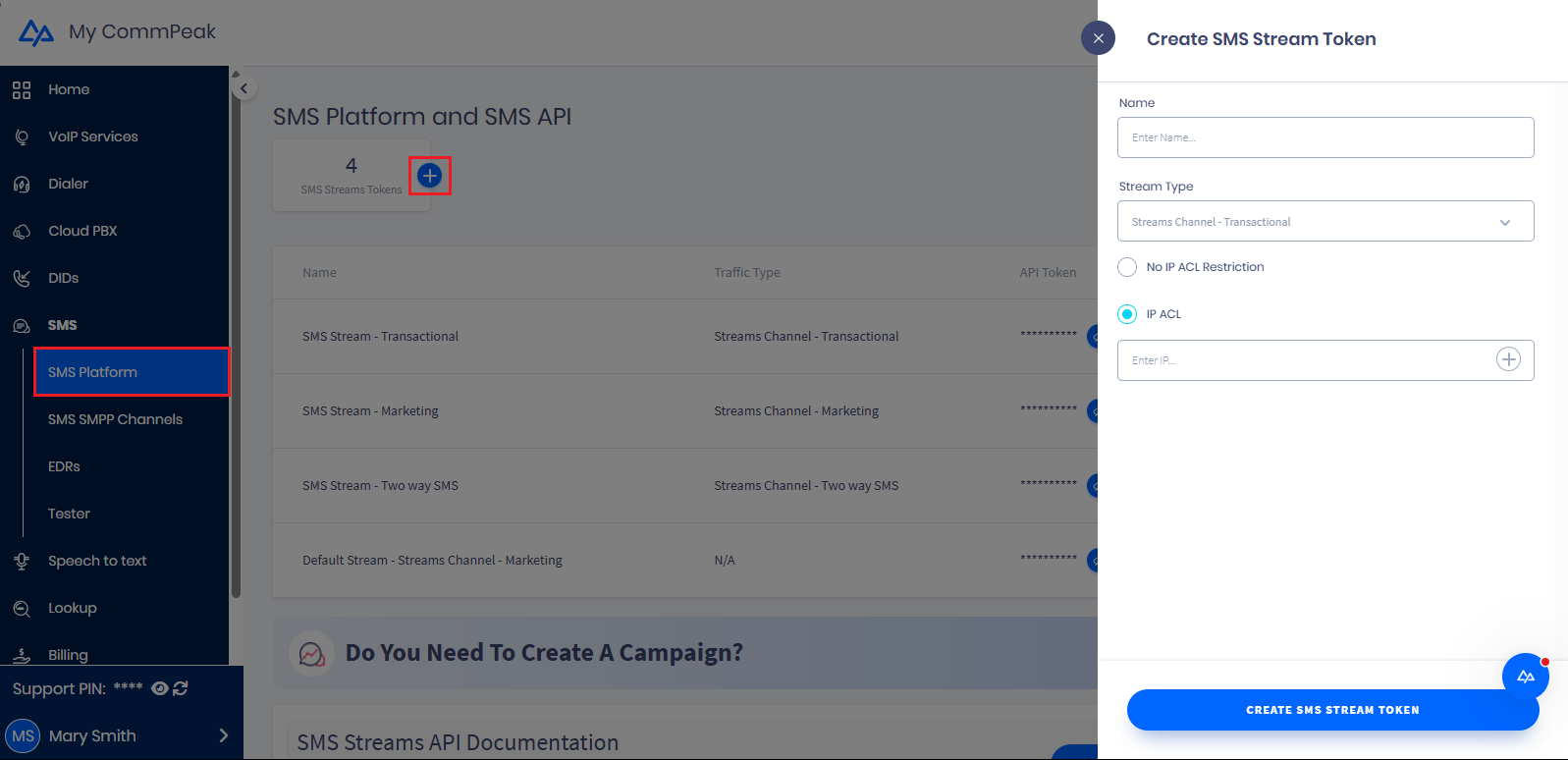Screen dimensions: 1568x760
Task: Collapse sidebar with chevron button
Action: [243, 88]
